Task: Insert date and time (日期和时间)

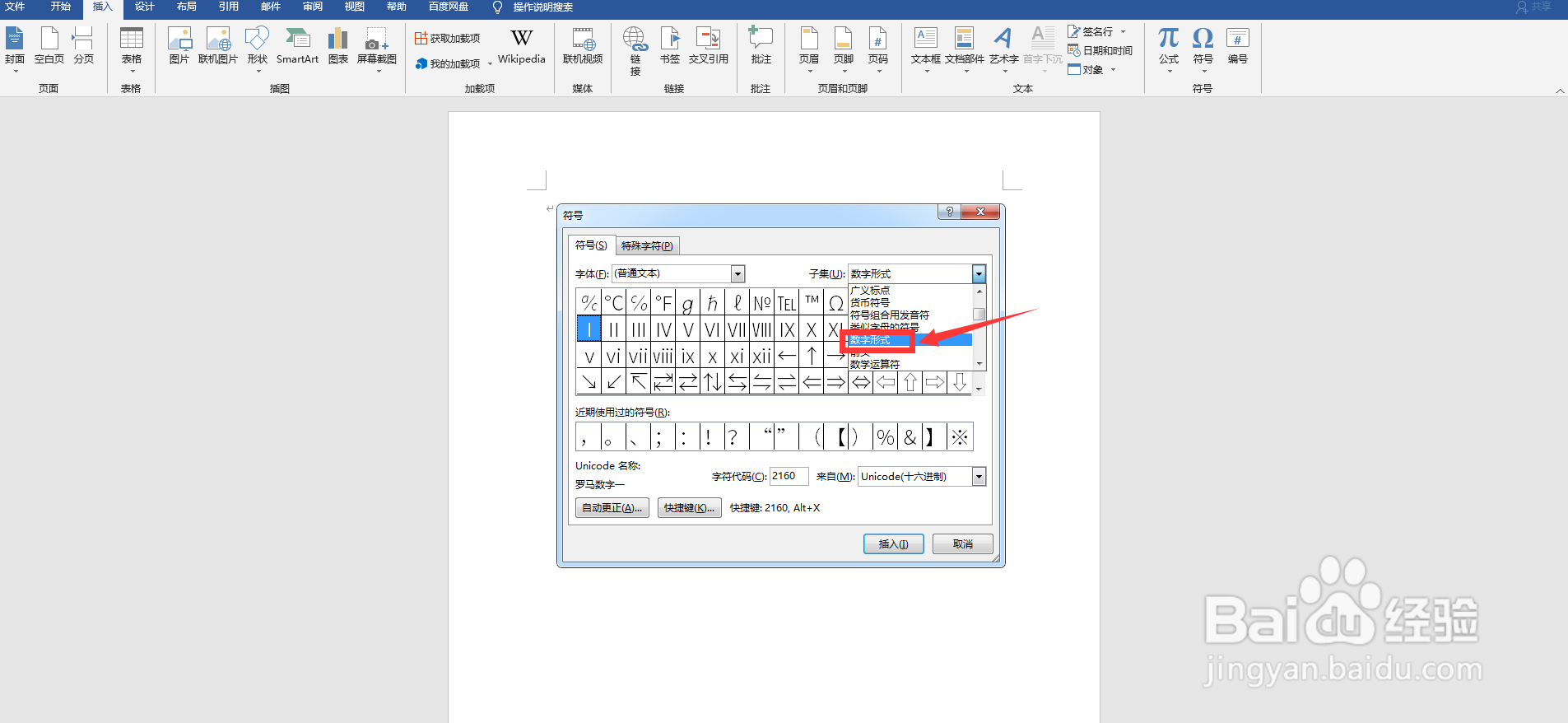Action: click(x=1100, y=50)
